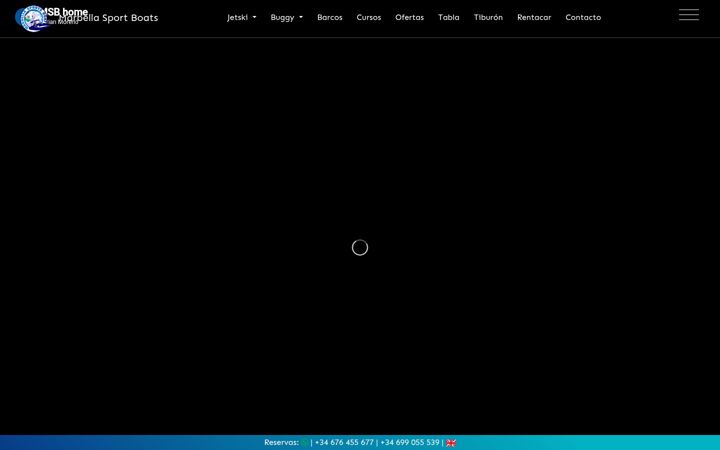Viewport: 720px width, 450px height.
Task: Select Tabla in the navigation
Action: coord(449,17)
